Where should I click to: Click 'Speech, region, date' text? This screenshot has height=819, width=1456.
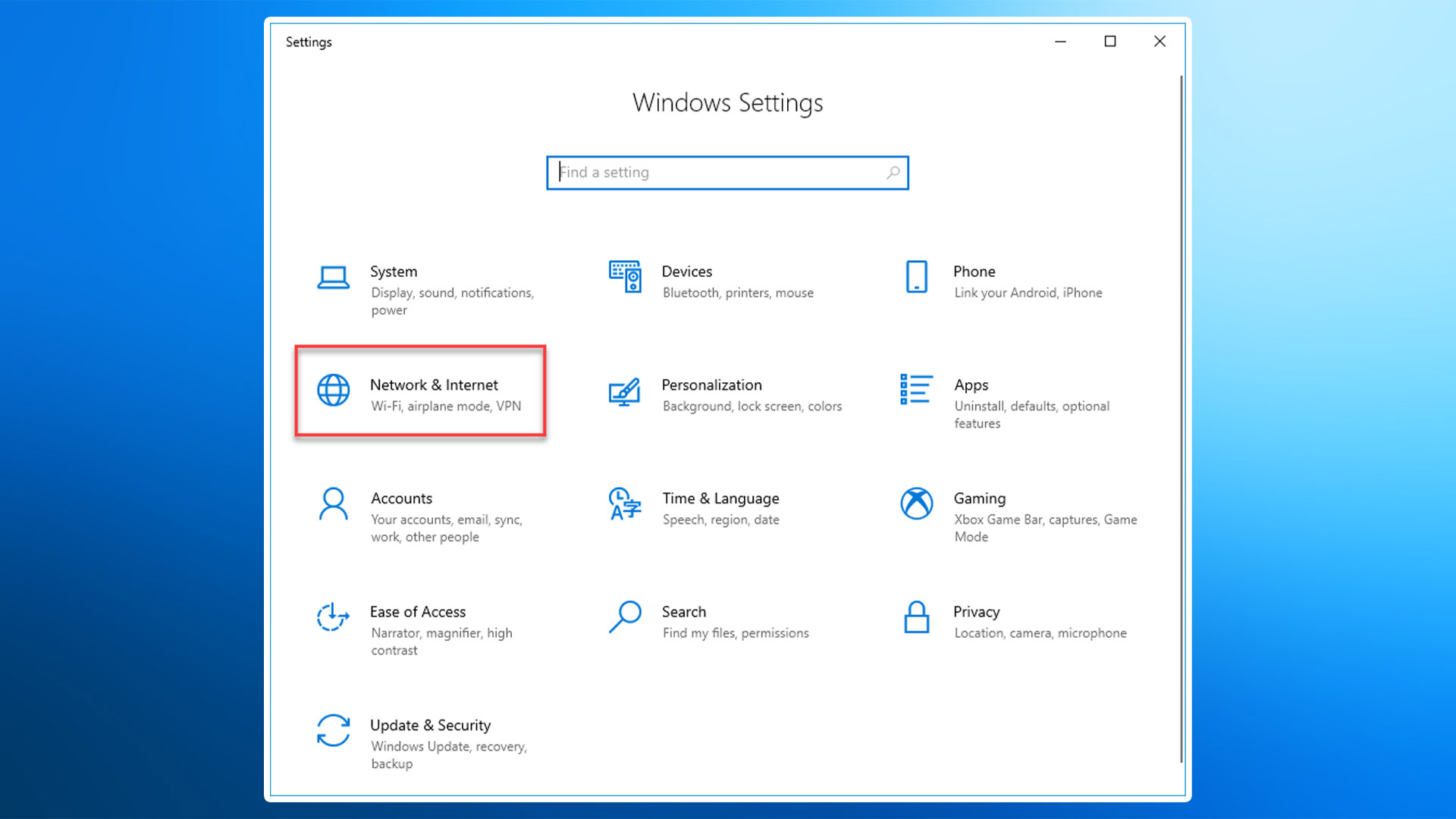720,519
